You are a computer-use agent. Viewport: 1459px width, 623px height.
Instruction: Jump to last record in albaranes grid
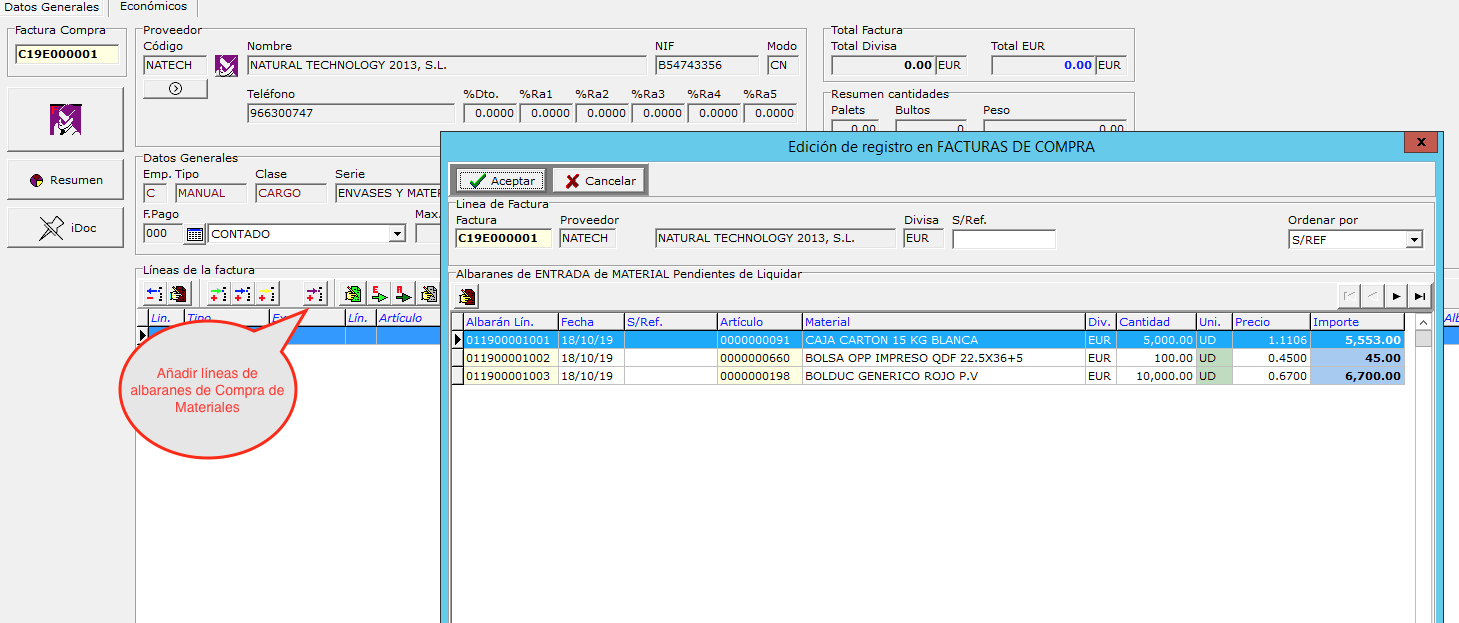(1419, 296)
